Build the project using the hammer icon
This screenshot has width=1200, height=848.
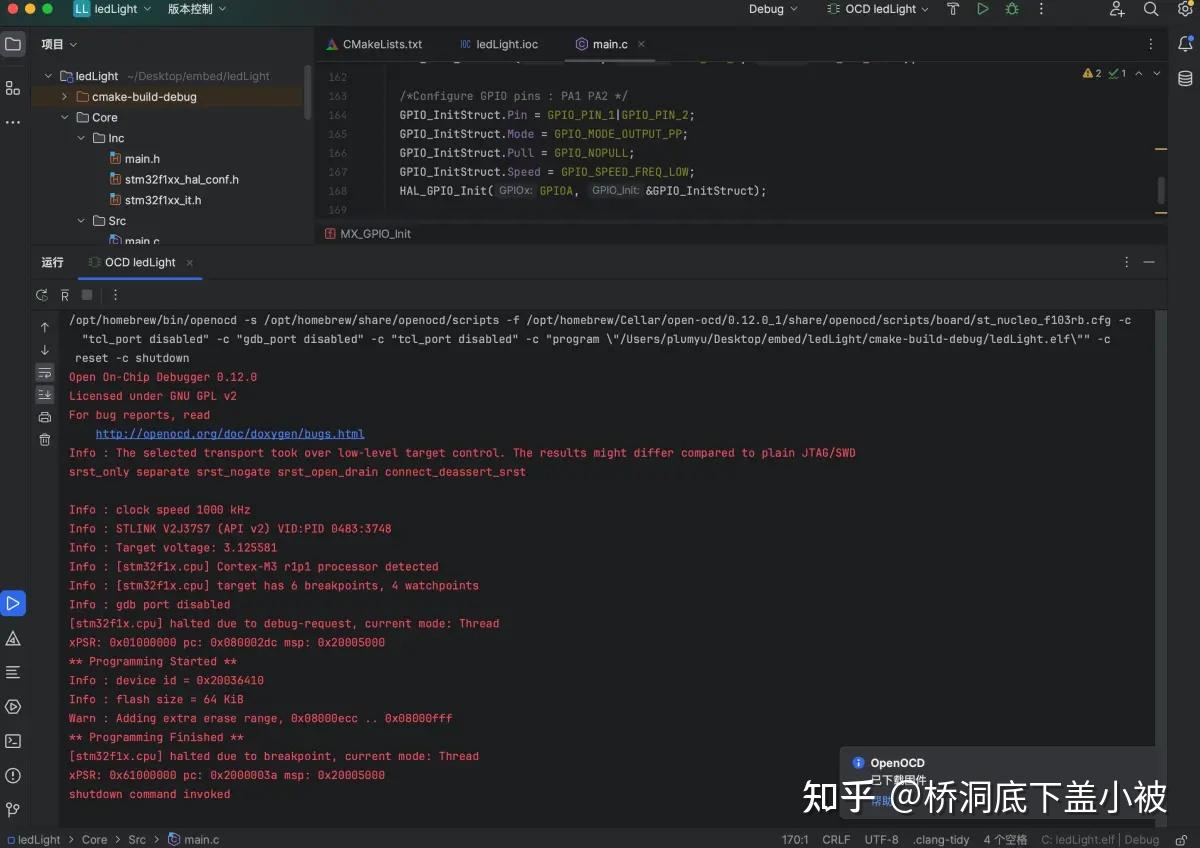click(953, 9)
